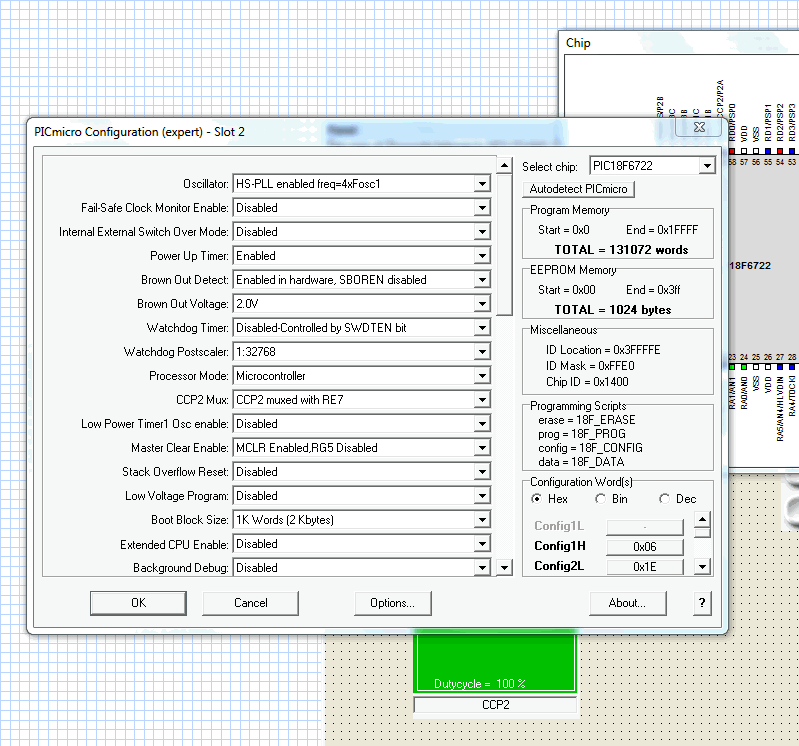Viewport: 799px width, 746px height.
Task: Click red pin 58 on Chip window
Action: [732, 151]
